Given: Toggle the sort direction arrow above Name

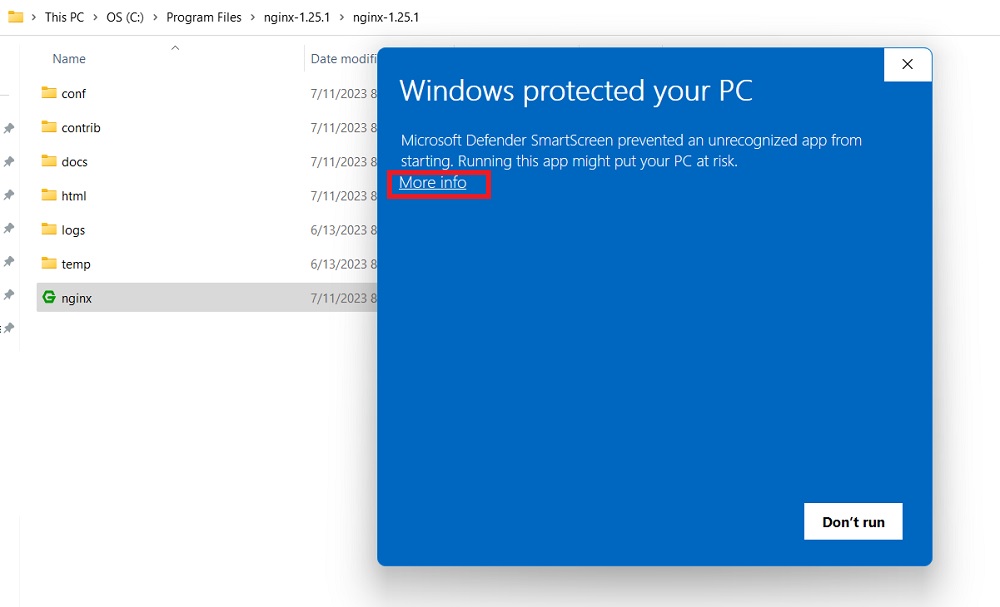Looking at the screenshot, I should [174, 46].
